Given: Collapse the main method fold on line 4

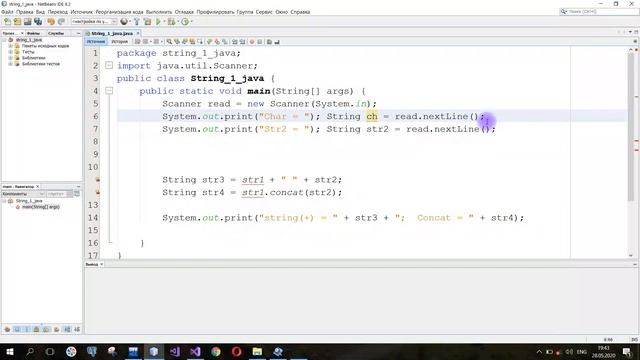Looking at the screenshot, I should 109,91.
